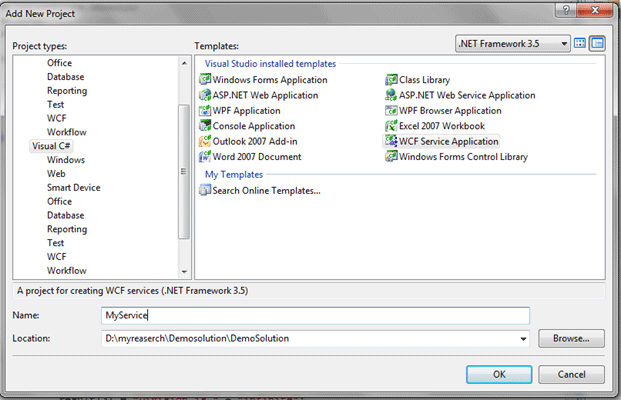
Task: Click the ASP.NET Web Service Application text
Action: click(467, 95)
